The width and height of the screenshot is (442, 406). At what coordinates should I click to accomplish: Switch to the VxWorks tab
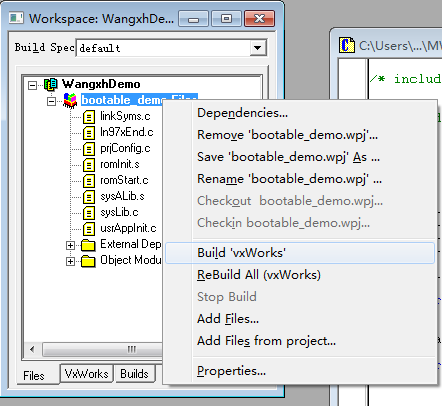point(87,374)
